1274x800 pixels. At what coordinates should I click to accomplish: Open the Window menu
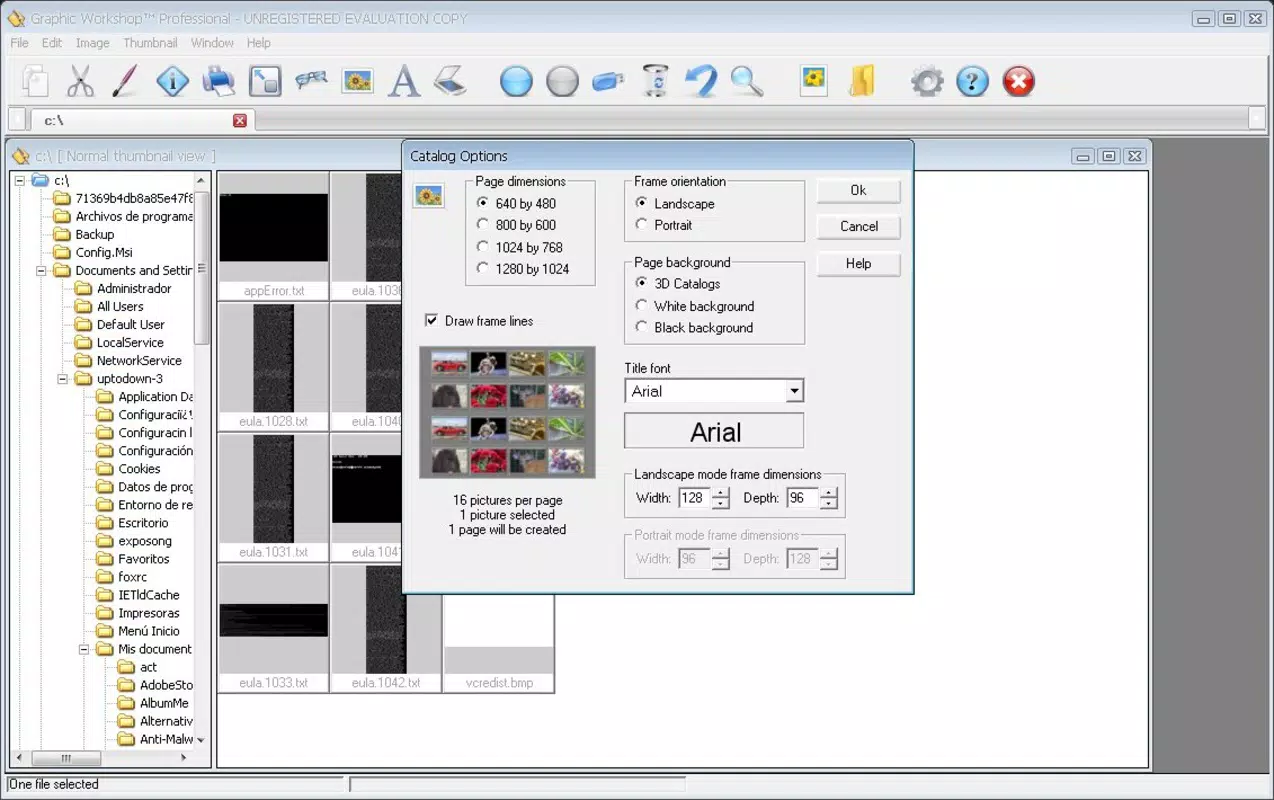tap(212, 43)
